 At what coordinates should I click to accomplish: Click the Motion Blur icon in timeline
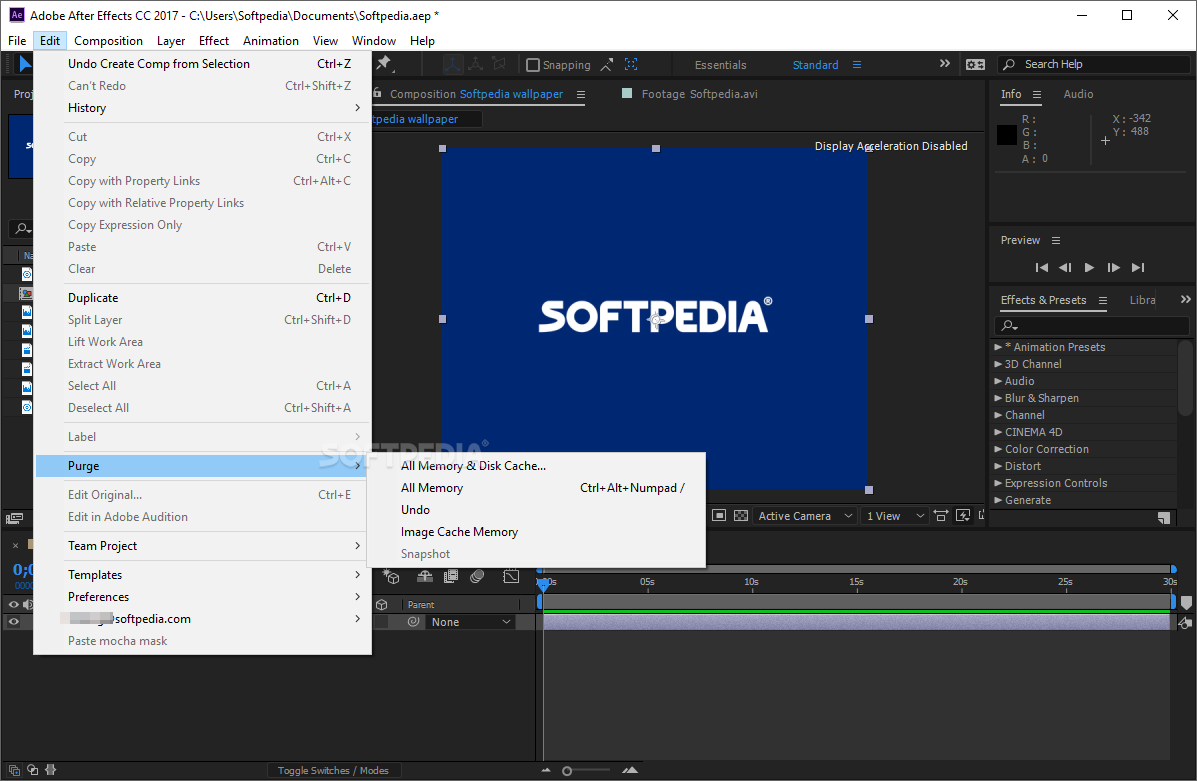pos(477,577)
